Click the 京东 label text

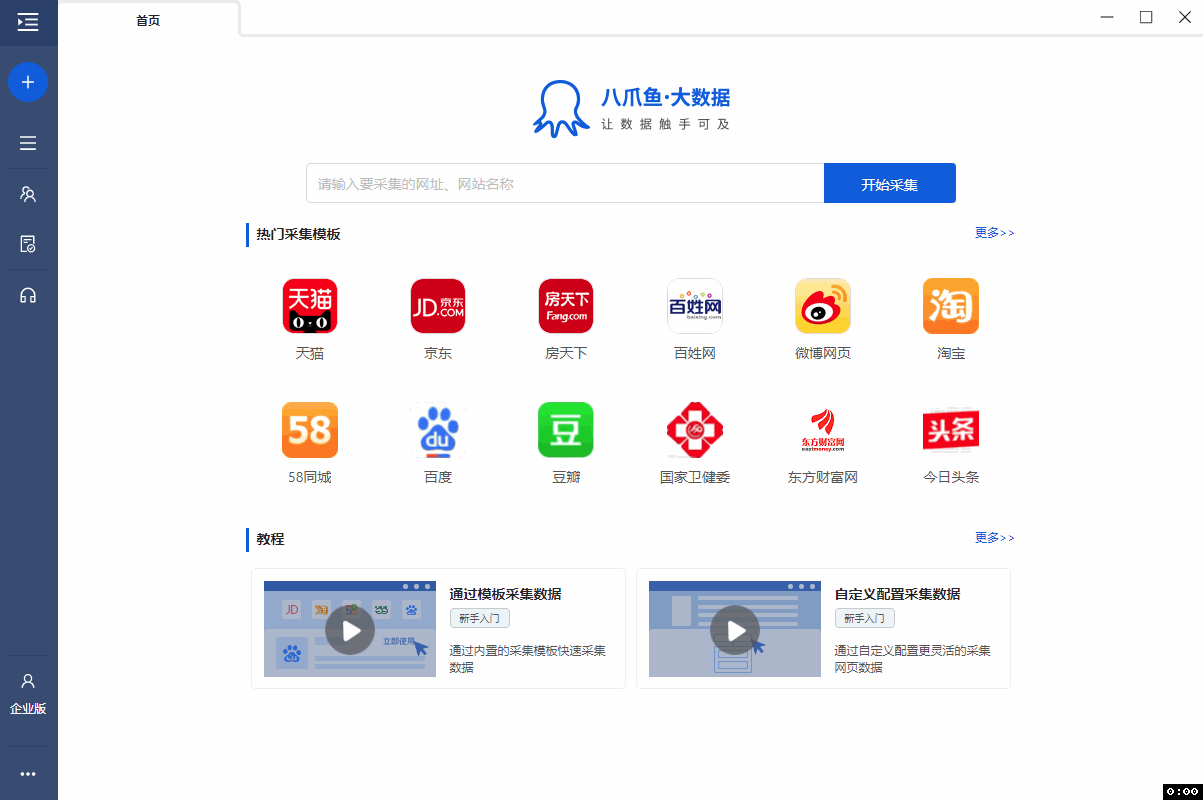[438, 353]
